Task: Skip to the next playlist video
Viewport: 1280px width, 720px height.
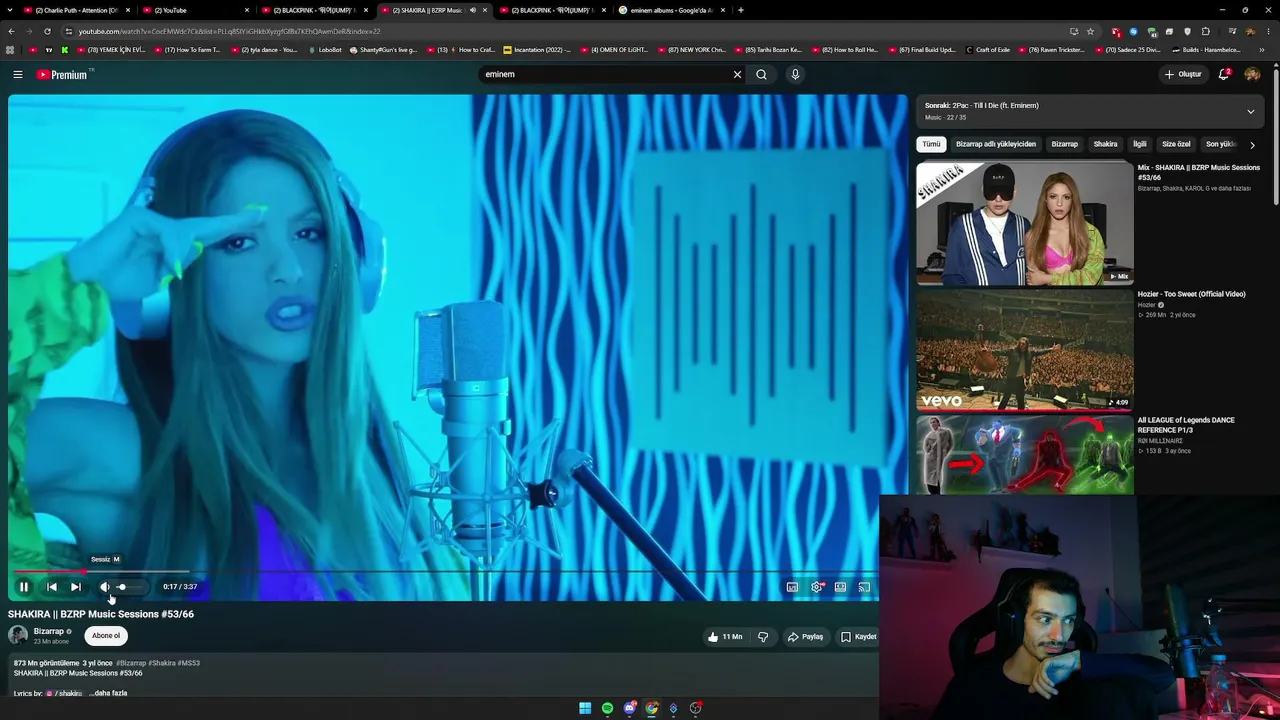Action: click(x=76, y=587)
